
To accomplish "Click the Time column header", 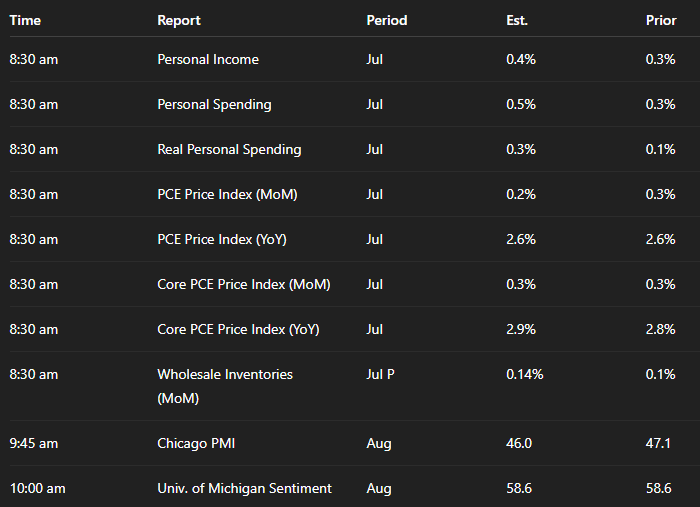I will [x=25, y=21].
